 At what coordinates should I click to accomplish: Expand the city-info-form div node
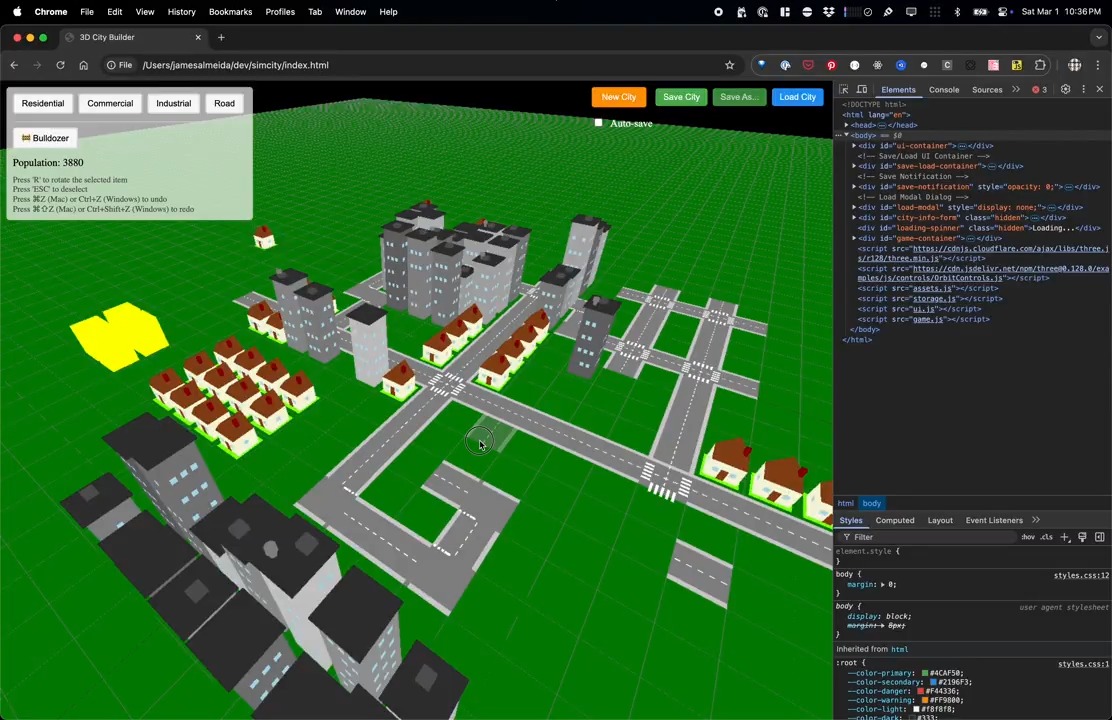click(x=854, y=217)
